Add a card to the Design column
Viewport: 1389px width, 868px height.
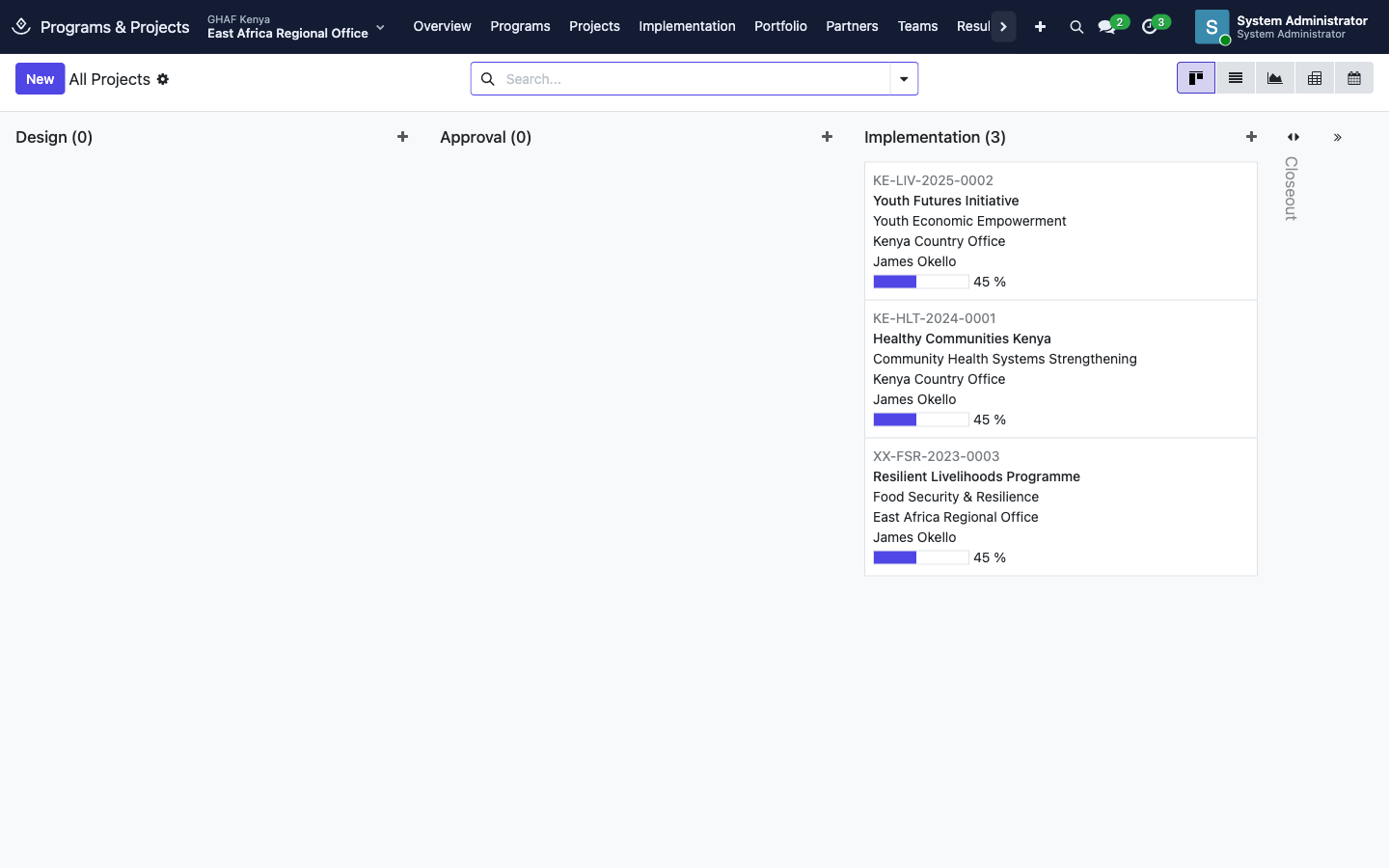point(402,137)
